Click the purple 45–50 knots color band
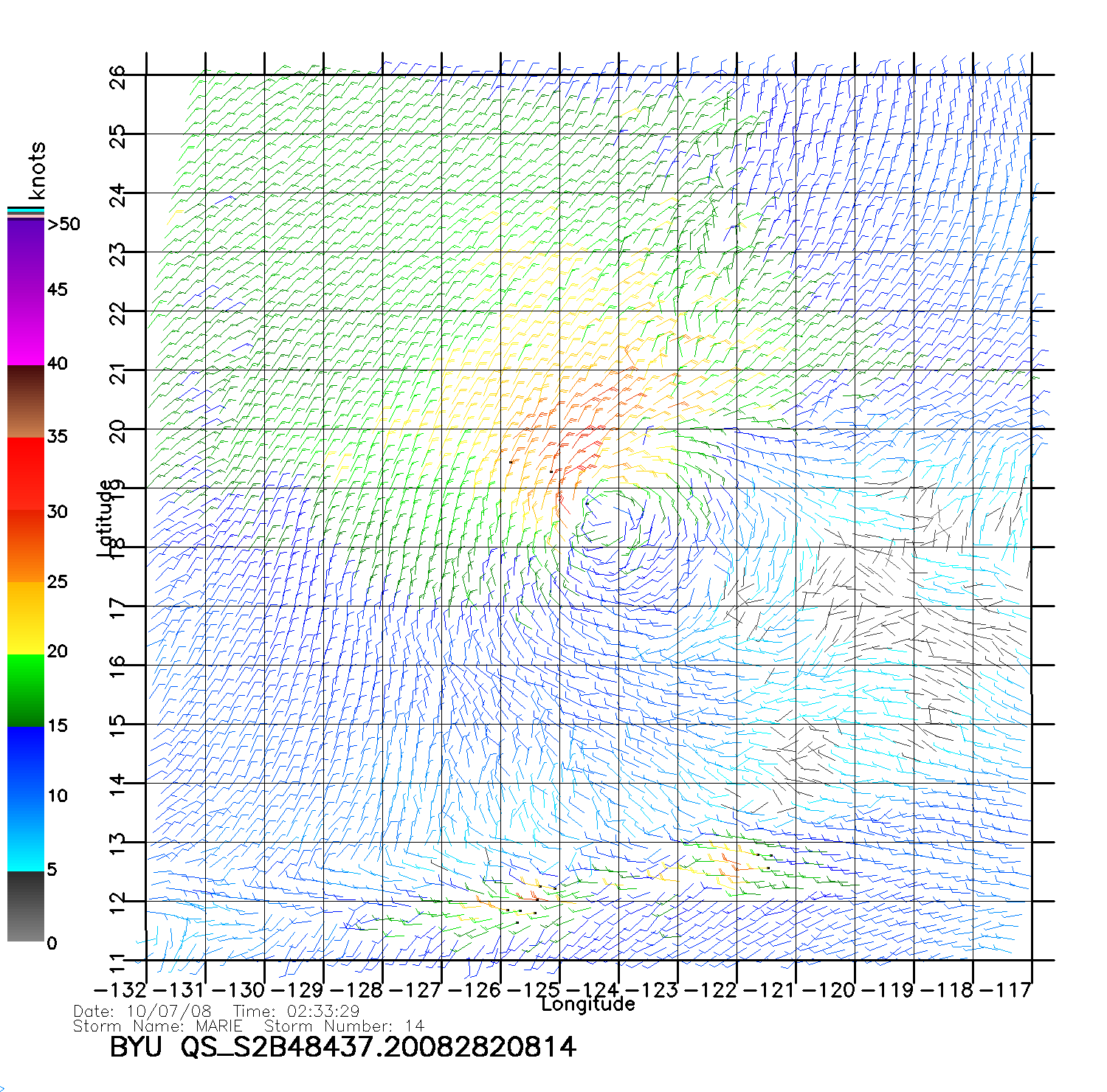The image size is (1107, 1092). [x=25, y=255]
